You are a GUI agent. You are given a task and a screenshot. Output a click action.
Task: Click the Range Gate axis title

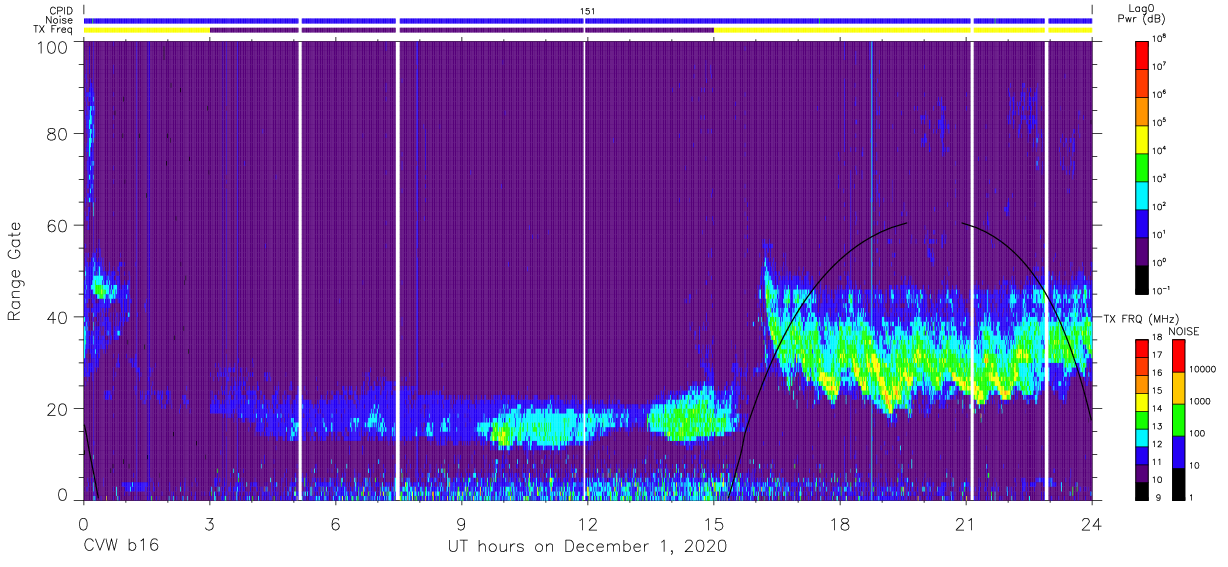pyautogui.click(x=15, y=272)
